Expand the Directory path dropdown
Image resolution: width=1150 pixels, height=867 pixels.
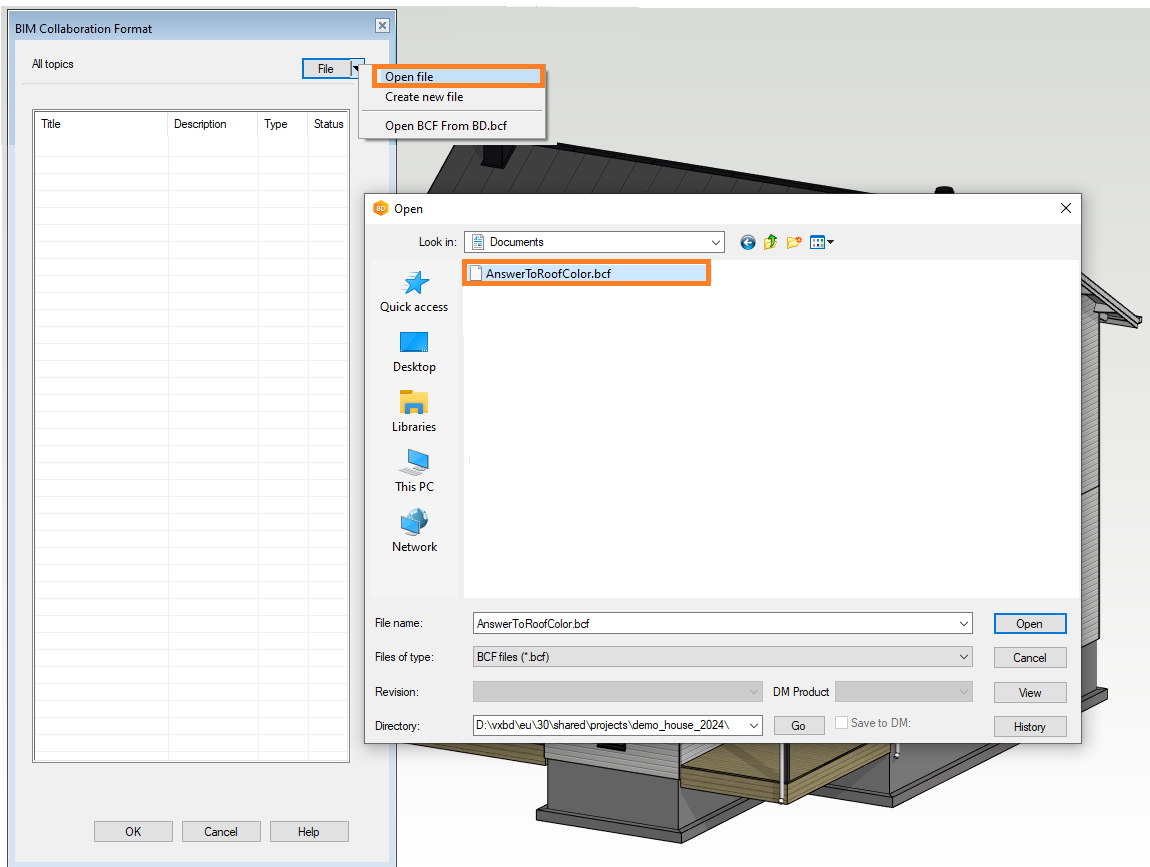(754, 725)
